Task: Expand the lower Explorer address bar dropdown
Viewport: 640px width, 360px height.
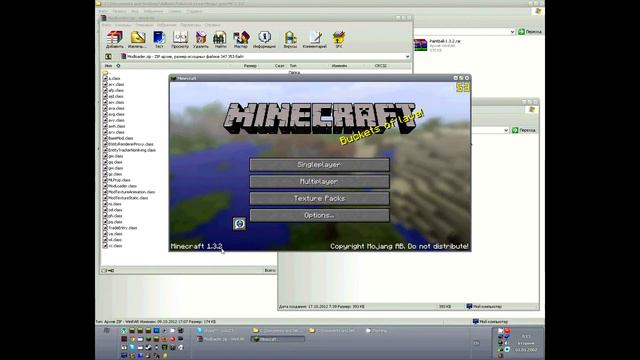Action: click(506, 130)
